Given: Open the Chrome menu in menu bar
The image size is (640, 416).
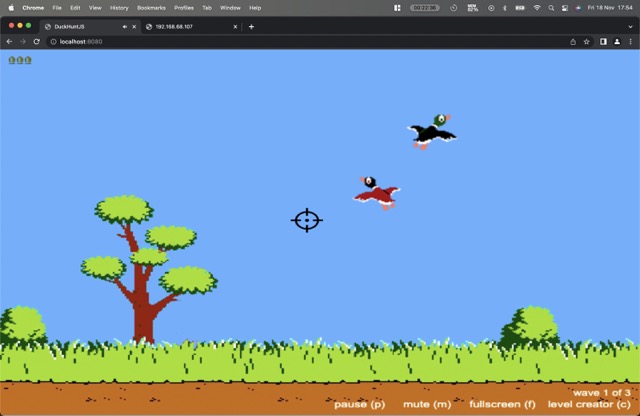Looking at the screenshot, I should [33, 8].
